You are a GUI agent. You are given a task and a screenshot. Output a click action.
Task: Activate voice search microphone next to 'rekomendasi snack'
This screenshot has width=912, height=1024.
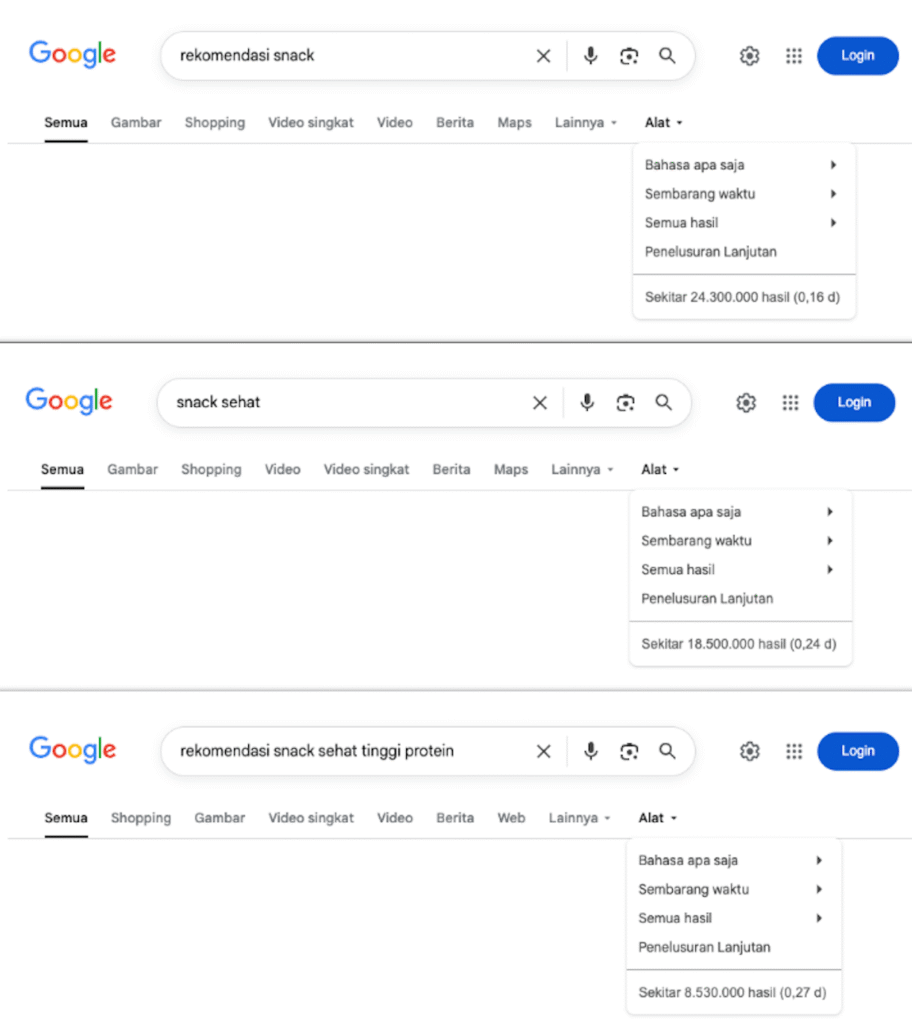tap(590, 55)
